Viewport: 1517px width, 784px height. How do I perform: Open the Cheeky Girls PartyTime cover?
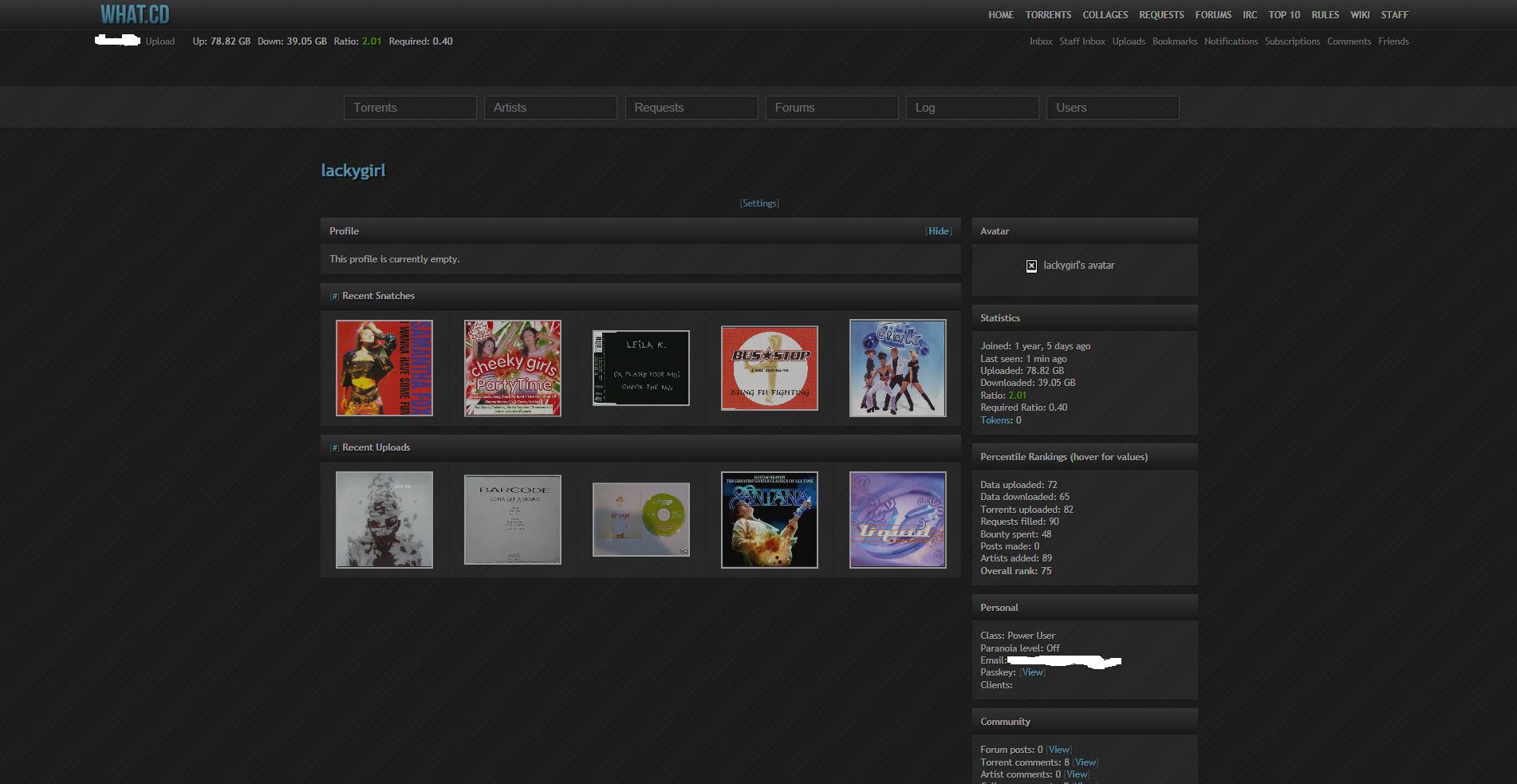click(x=513, y=368)
